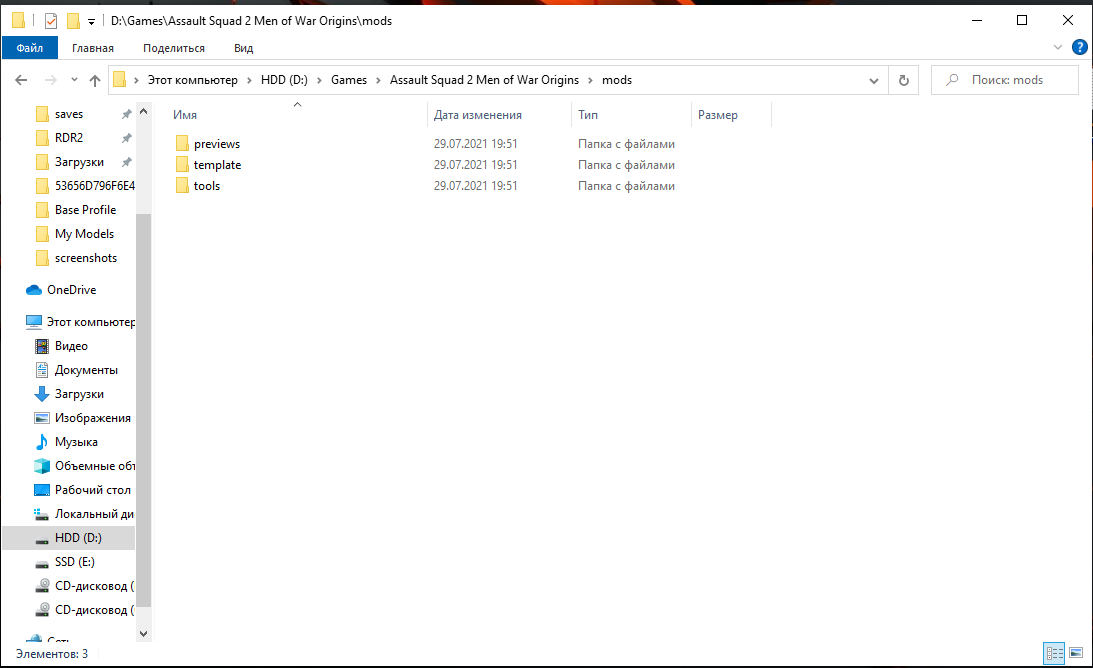The image size is (1093, 668).
Task: Open Объемные объекты in sidebar
Action: point(84,466)
